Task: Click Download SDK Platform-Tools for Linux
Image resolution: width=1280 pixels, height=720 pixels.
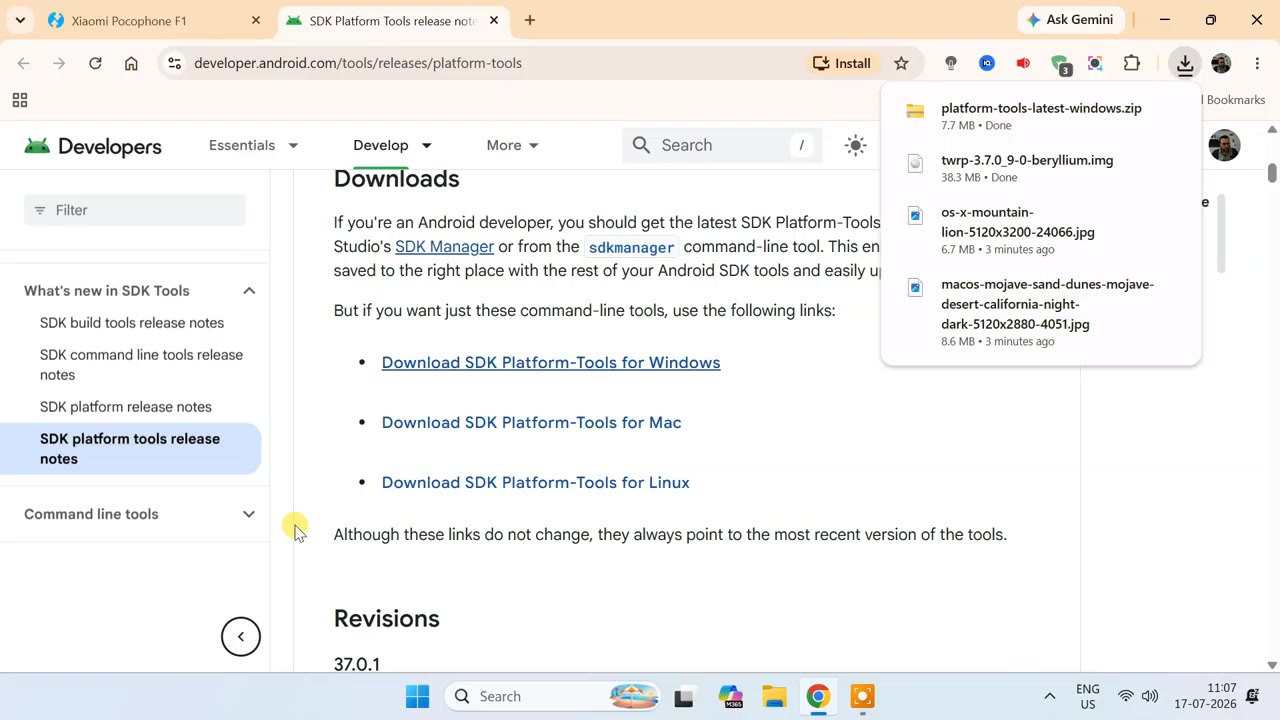Action: 535,482
